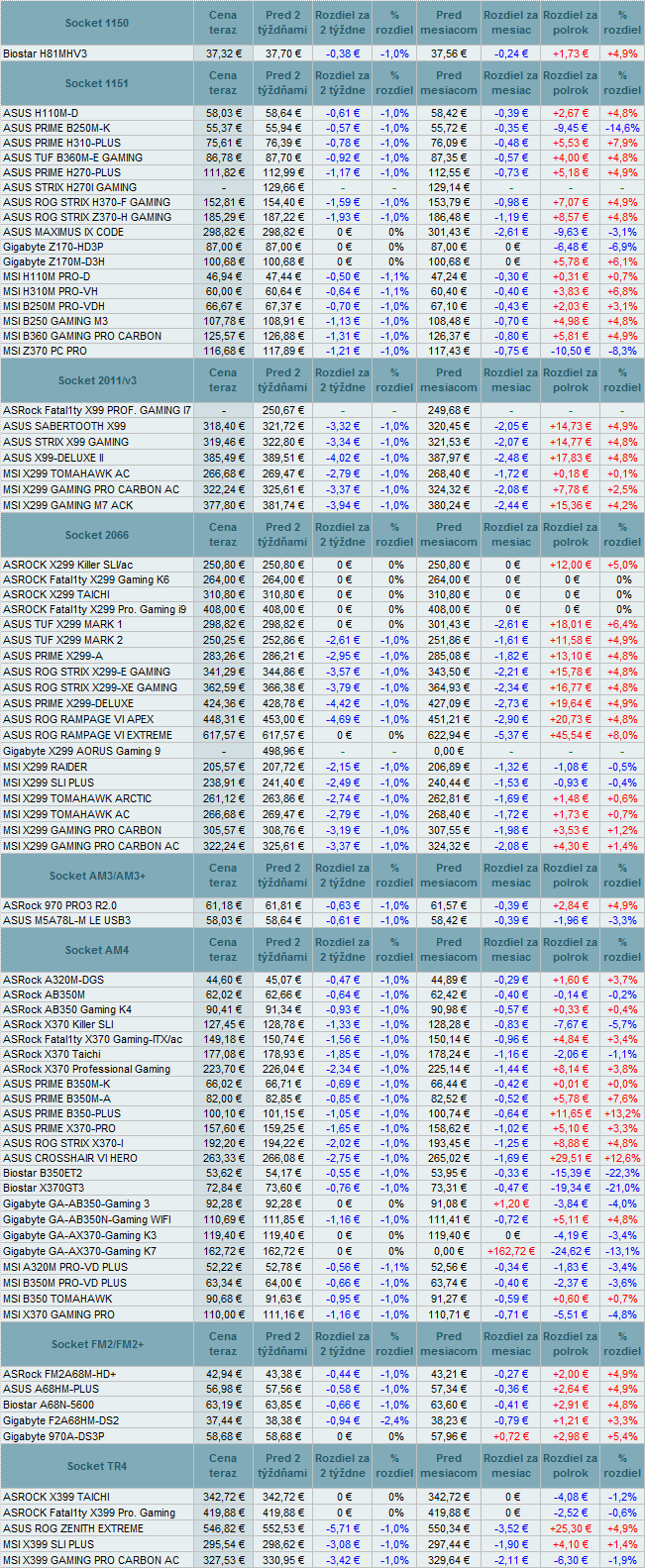Click ASUS ROG RAMPAGE VI APEX name
Image resolution: width=645 pixels, height=1568 pixels.
point(79,719)
